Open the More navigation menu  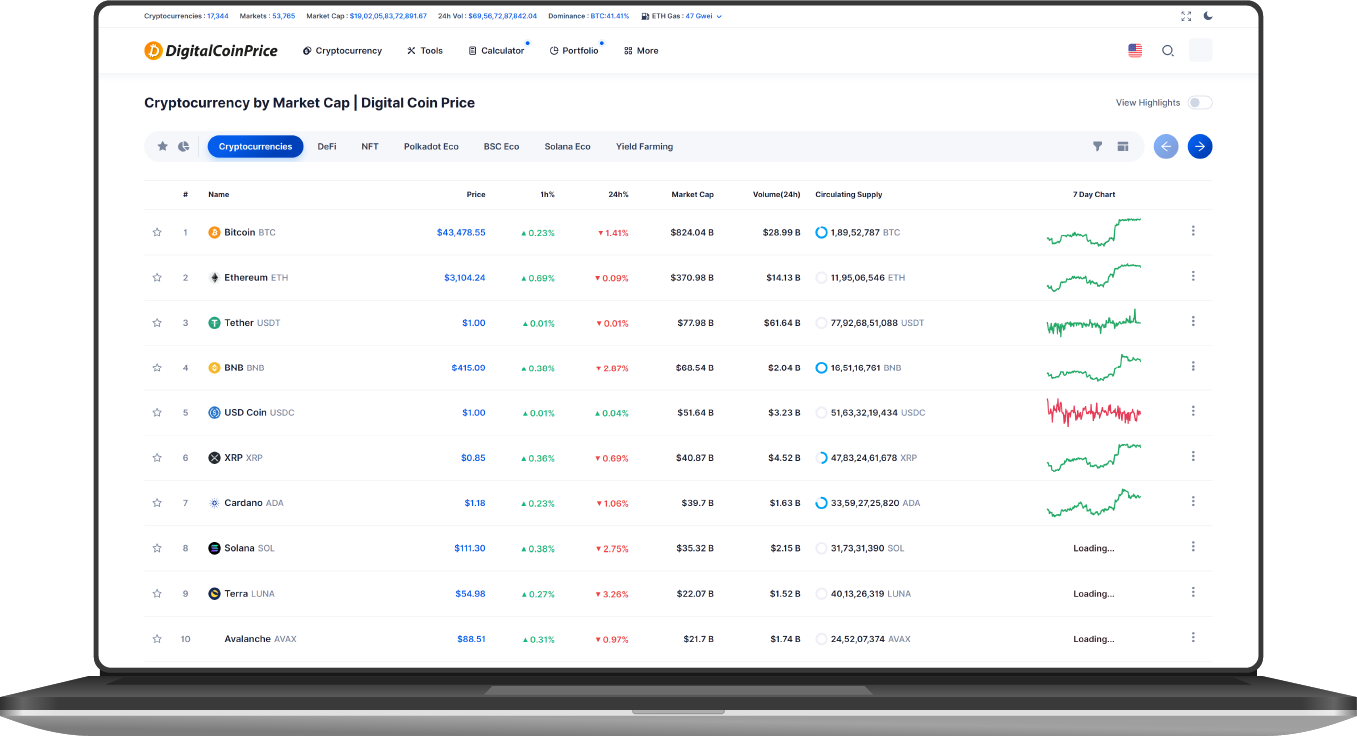pyautogui.click(x=641, y=51)
